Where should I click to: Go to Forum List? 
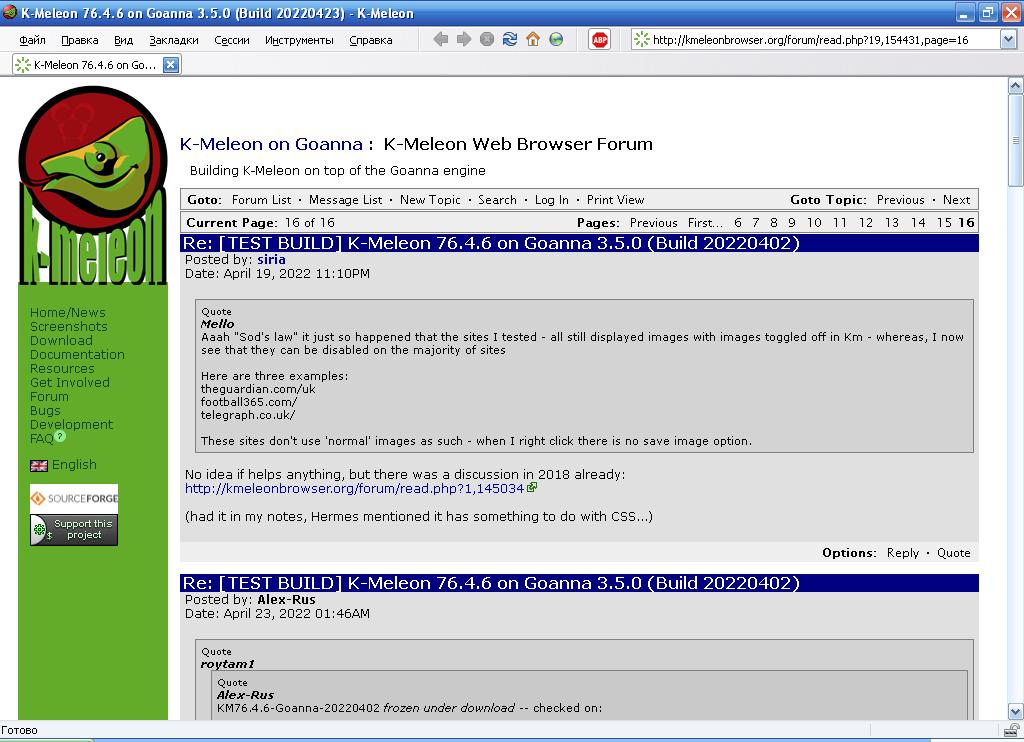[x=261, y=200]
